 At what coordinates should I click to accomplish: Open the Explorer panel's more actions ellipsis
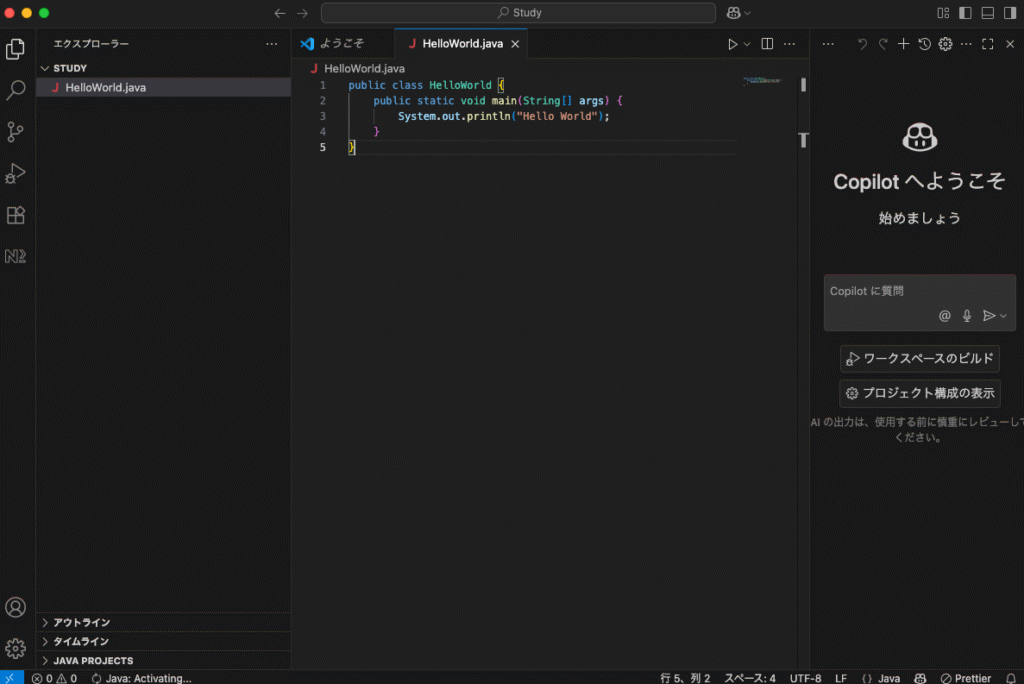click(x=272, y=44)
